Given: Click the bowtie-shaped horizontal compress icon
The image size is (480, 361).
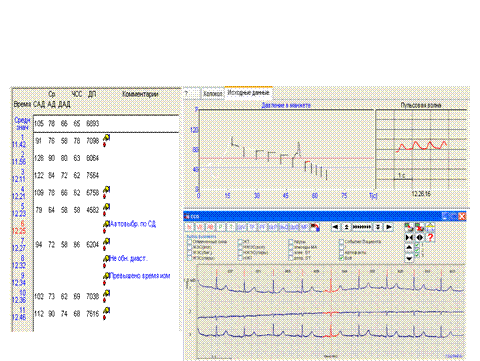Looking at the screenshot, I should [x=409, y=237].
